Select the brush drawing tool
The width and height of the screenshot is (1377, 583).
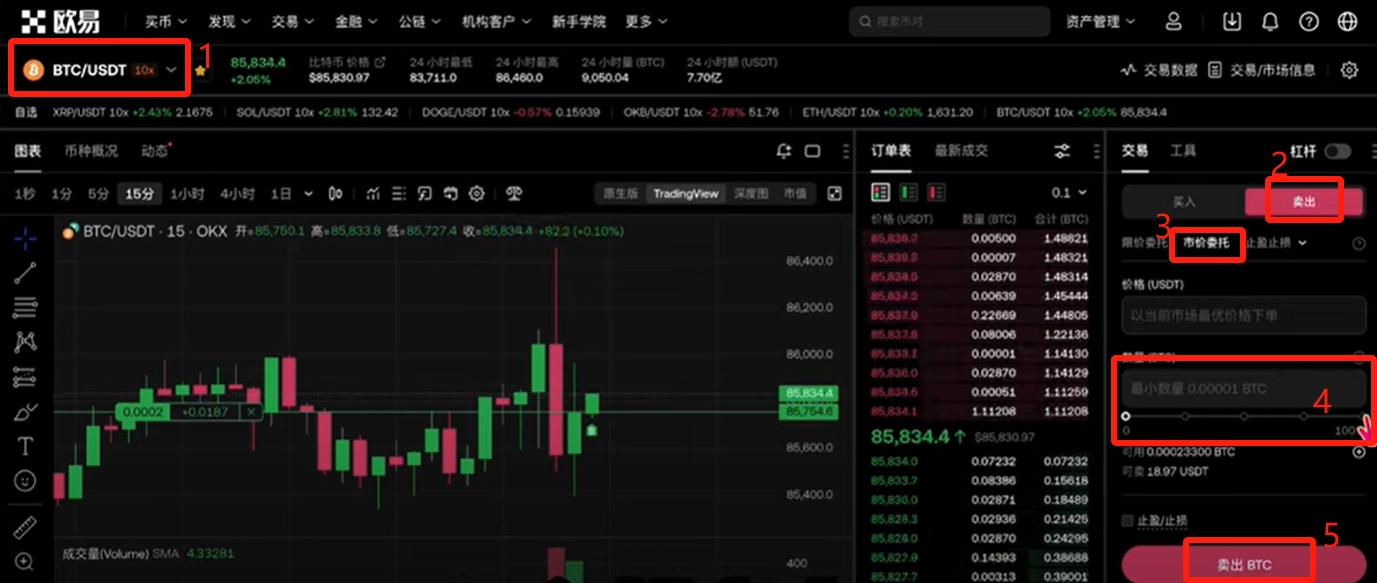(x=25, y=411)
